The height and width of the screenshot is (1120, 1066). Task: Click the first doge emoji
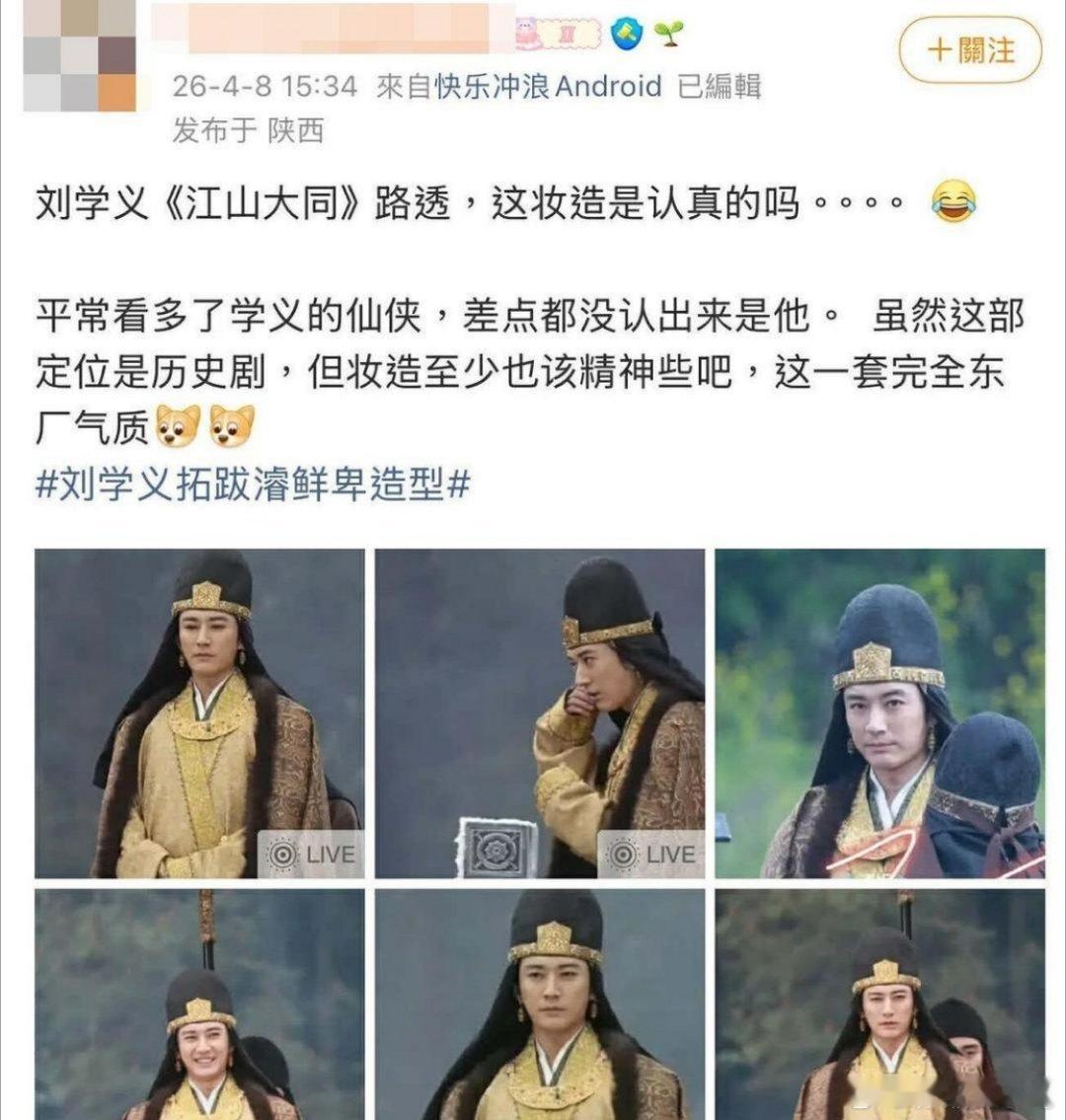[x=178, y=426]
